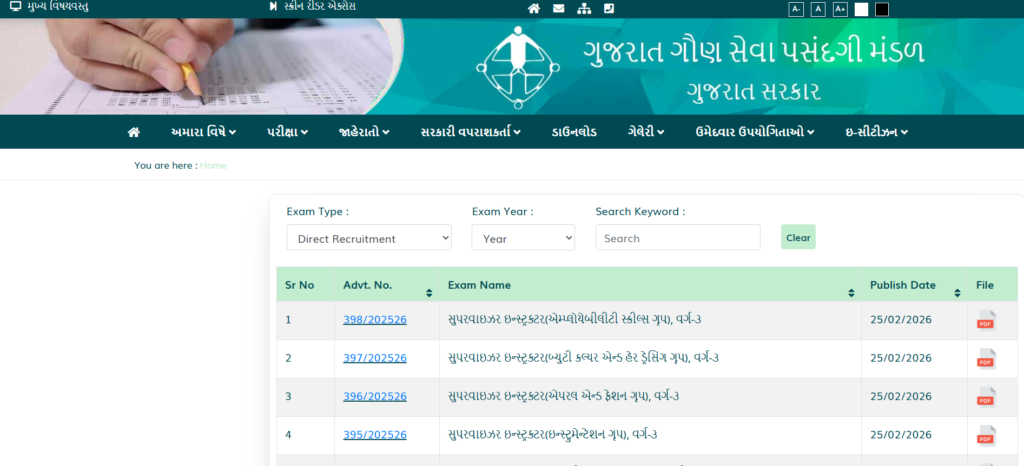Click the home icon in main navigation
The image size is (1024, 466).
134,132
